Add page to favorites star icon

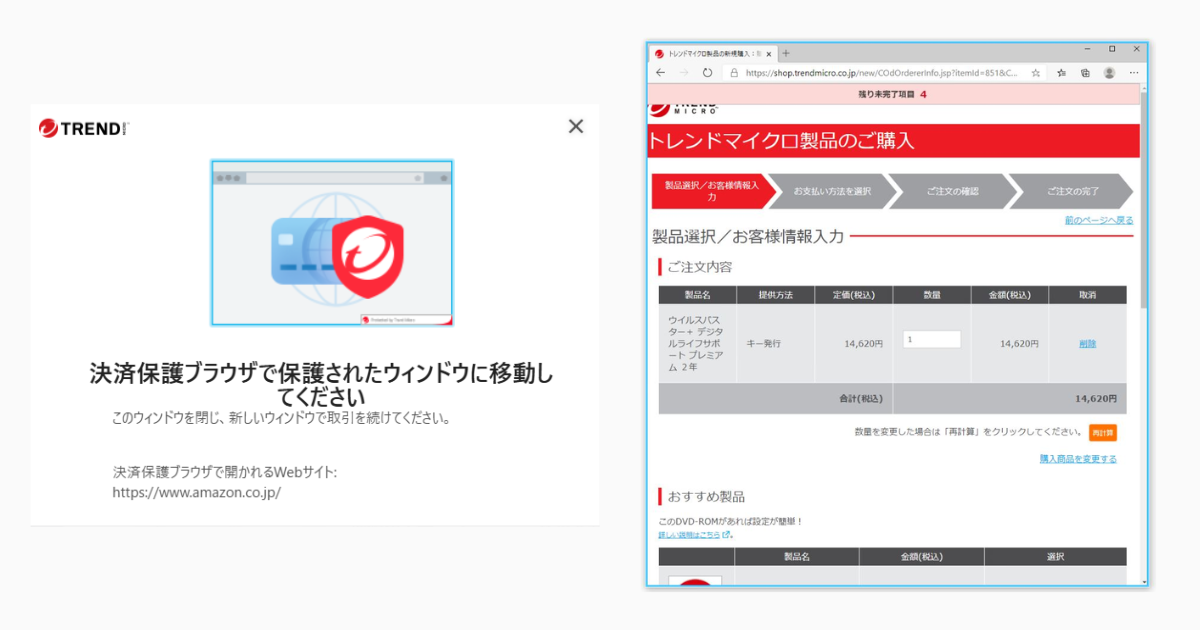[1035, 73]
